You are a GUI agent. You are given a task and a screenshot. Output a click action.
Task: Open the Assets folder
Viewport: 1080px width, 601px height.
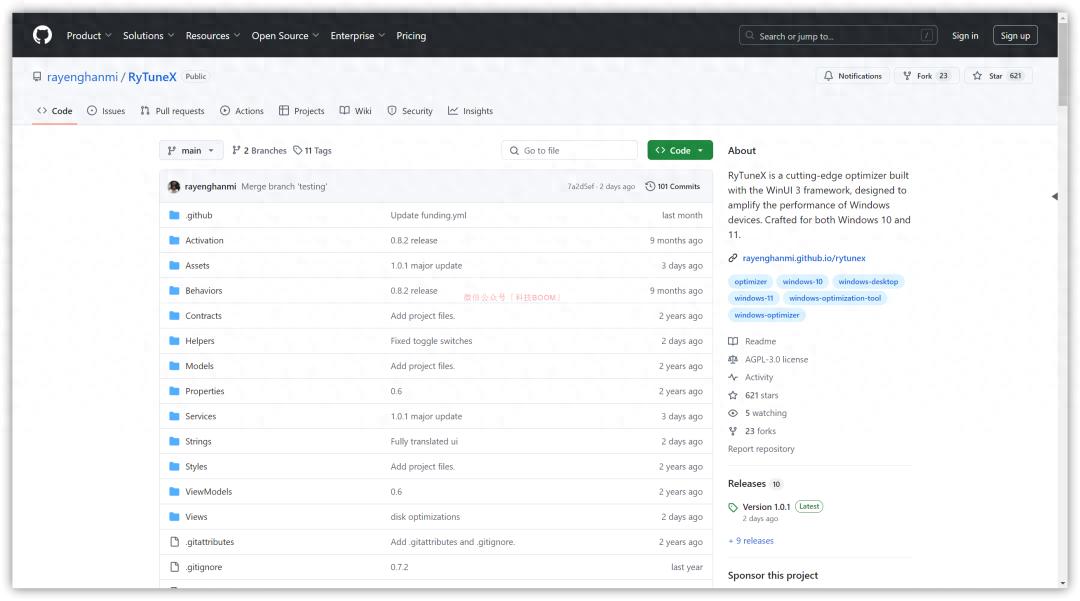[x=197, y=266]
